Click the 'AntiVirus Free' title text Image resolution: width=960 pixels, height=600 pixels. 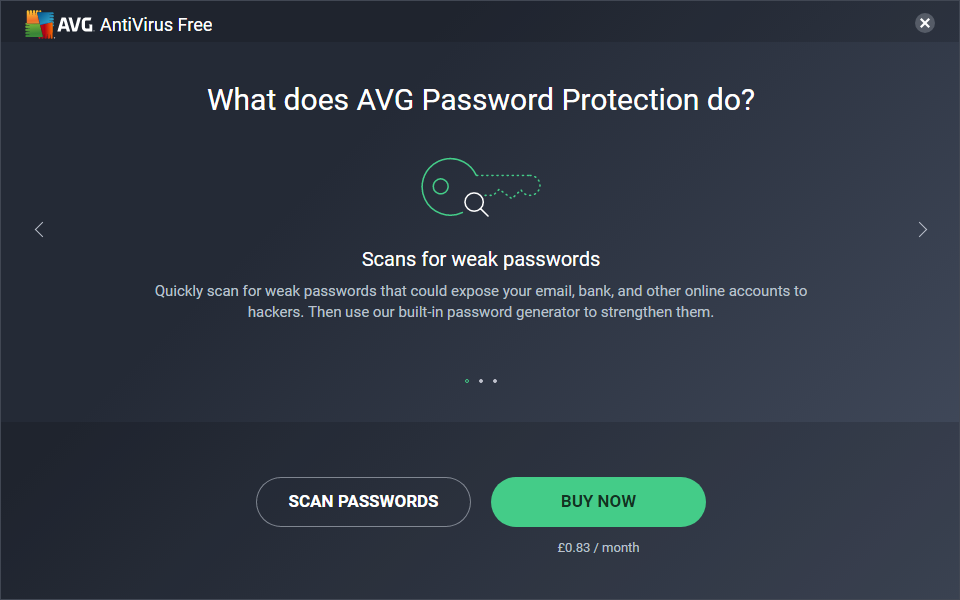tap(156, 25)
